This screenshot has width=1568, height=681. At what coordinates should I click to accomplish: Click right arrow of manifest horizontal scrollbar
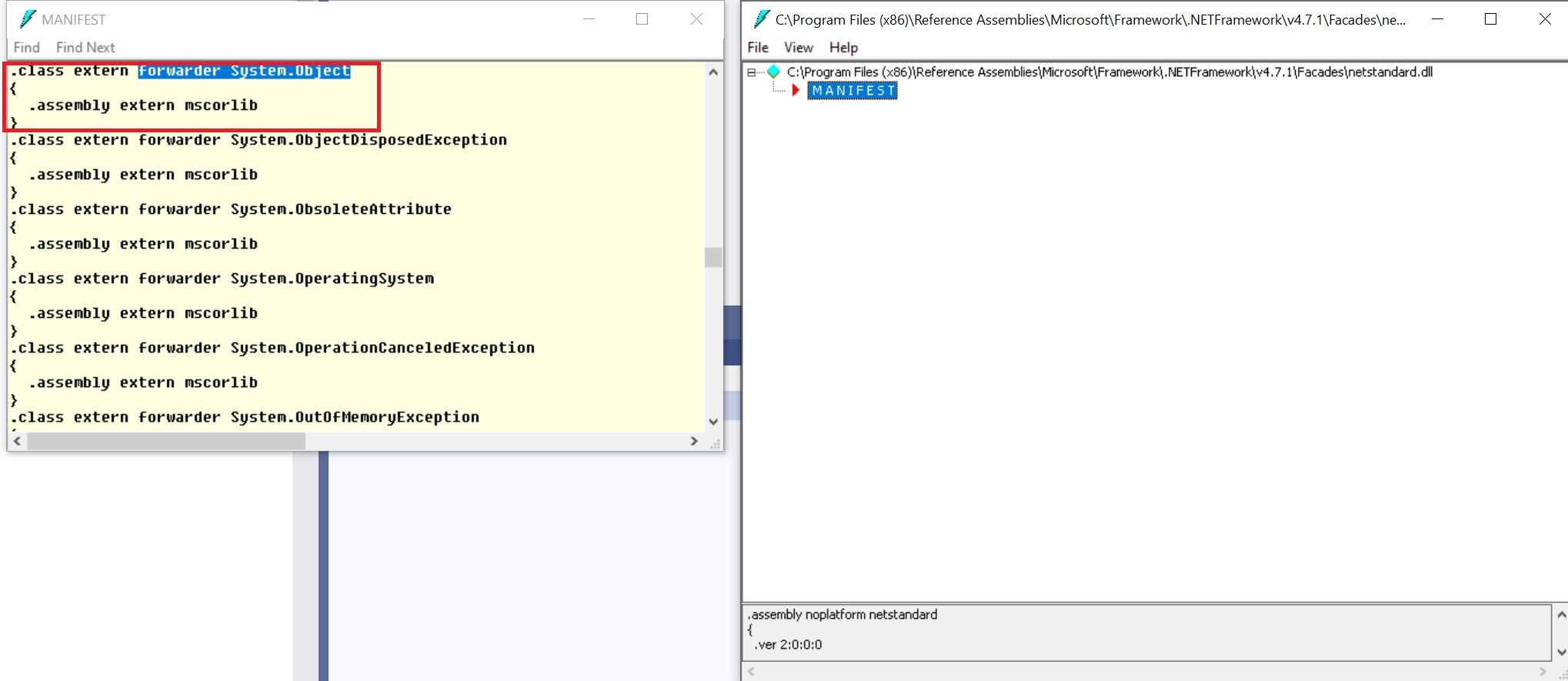(x=694, y=441)
